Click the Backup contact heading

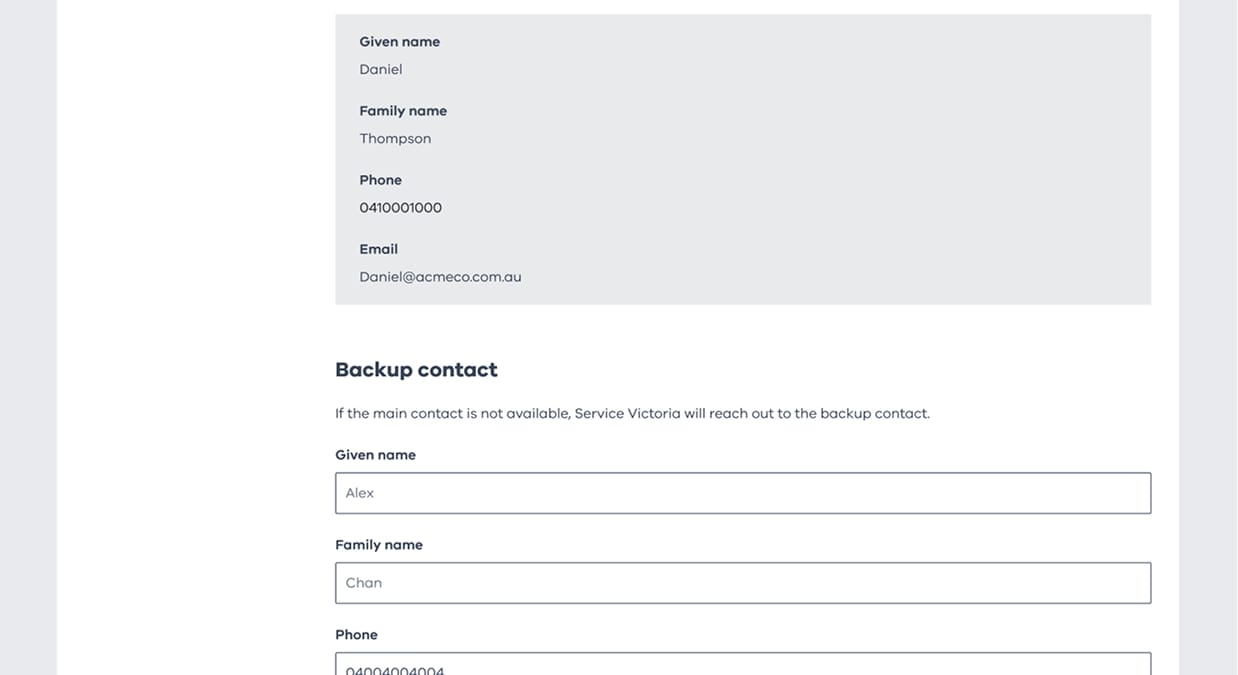416,370
